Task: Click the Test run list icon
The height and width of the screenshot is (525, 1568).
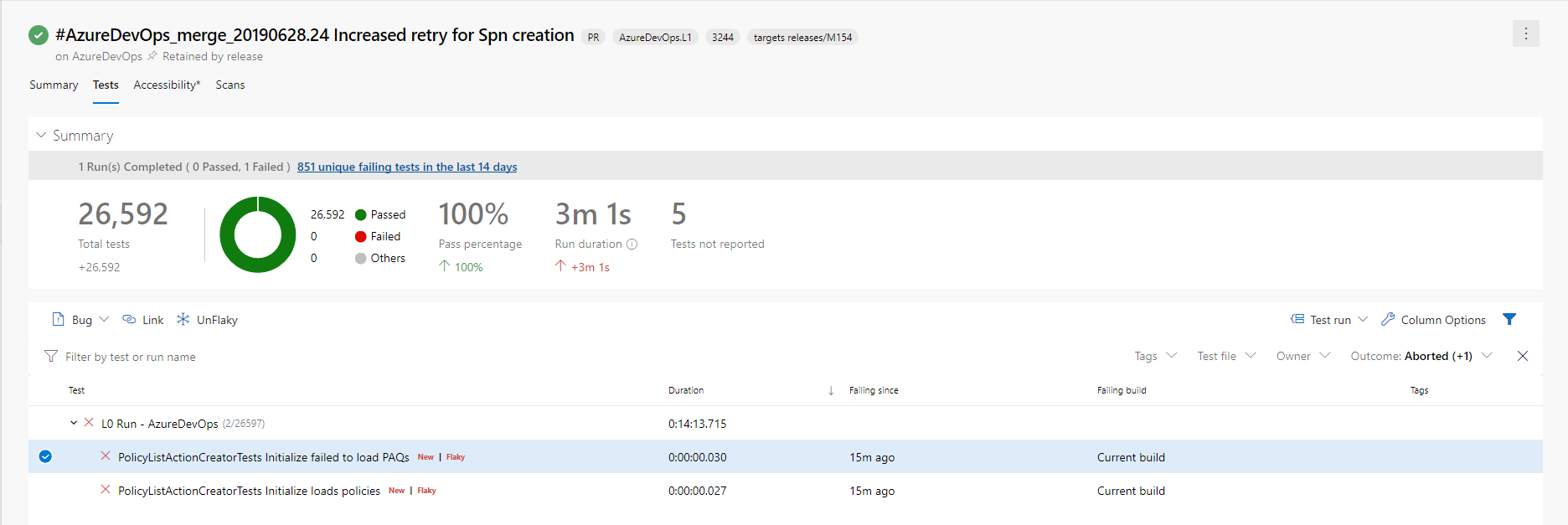Action: (1297, 319)
